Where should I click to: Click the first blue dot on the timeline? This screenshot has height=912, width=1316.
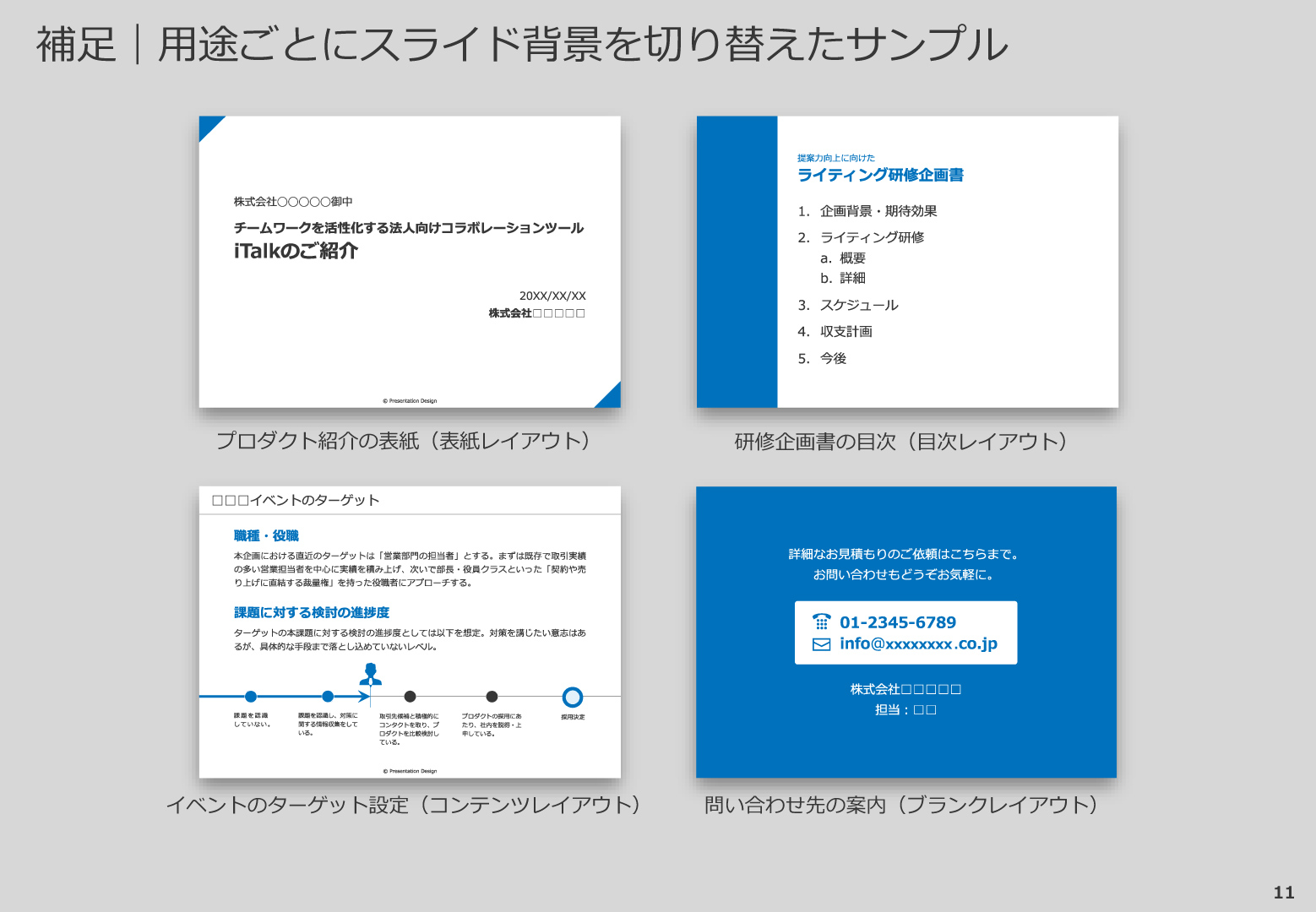pyautogui.click(x=251, y=697)
